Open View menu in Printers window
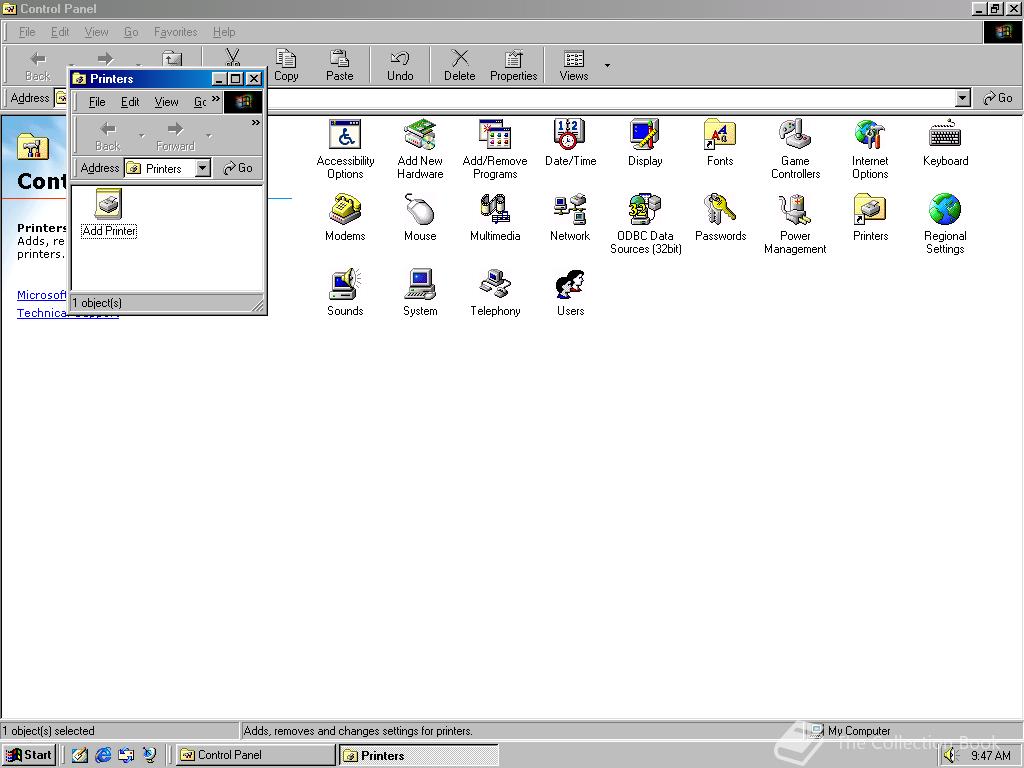Image resolution: width=1024 pixels, height=768 pixels. coord(167,102)
